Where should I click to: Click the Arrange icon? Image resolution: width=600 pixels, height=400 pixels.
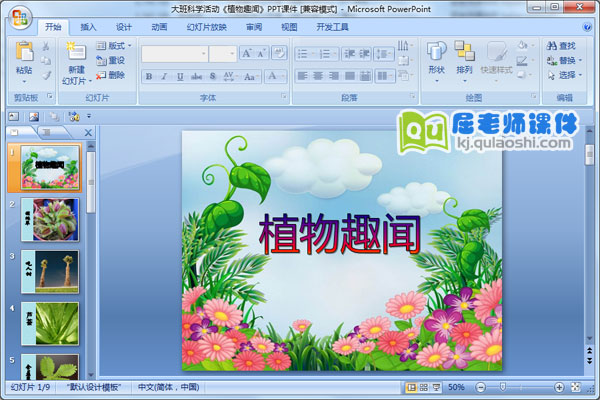coord(464,51)
